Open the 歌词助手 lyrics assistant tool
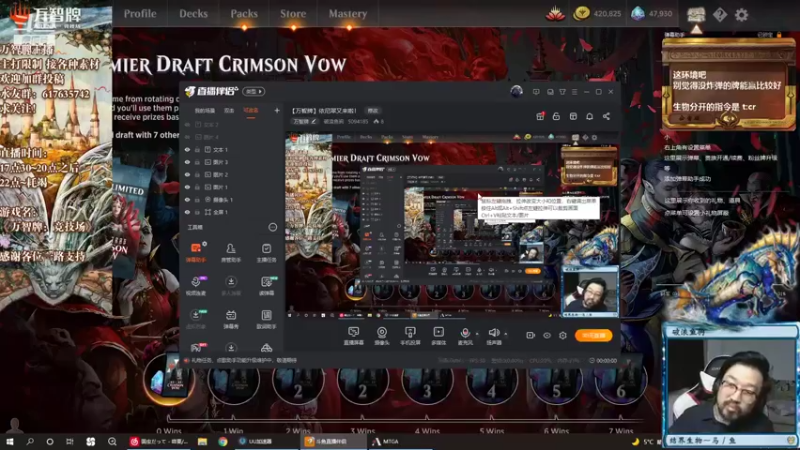 [266, 319]
